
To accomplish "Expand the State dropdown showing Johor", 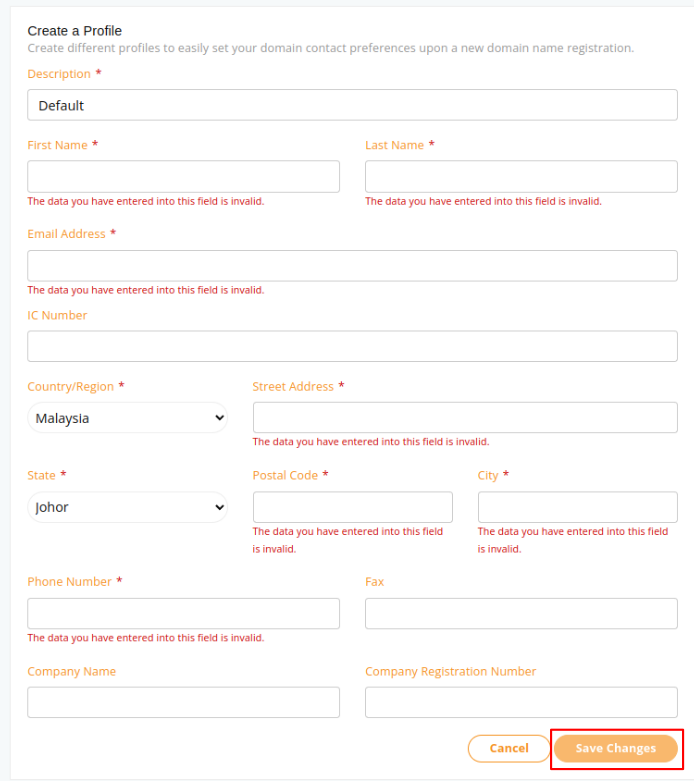I will 128,507.
